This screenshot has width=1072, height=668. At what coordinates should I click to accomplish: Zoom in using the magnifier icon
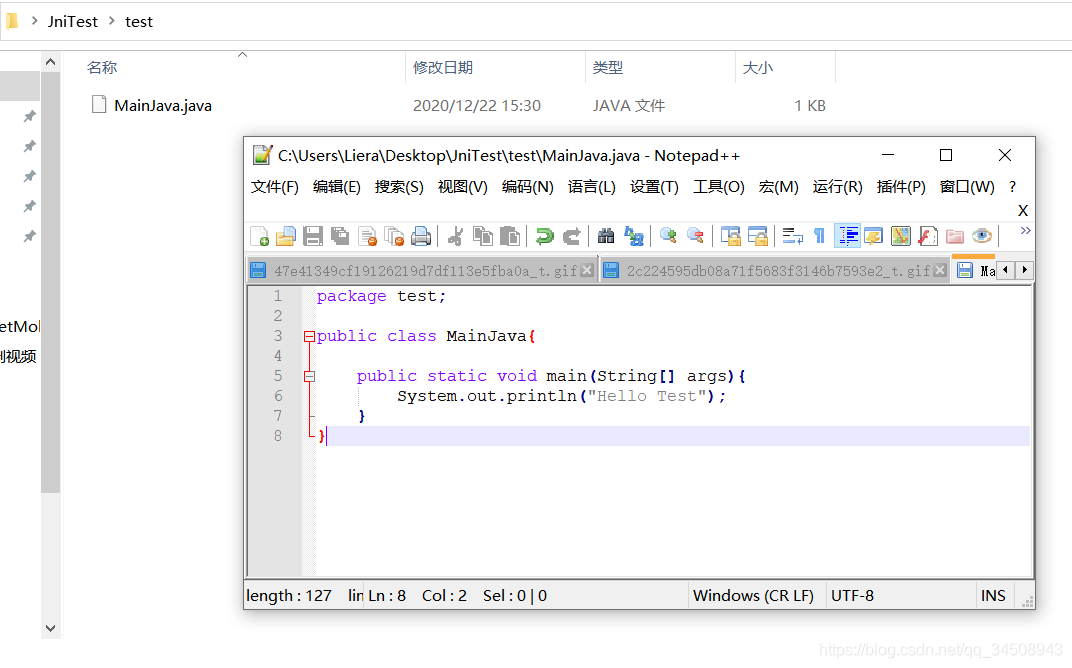click(x=667, y=235)
